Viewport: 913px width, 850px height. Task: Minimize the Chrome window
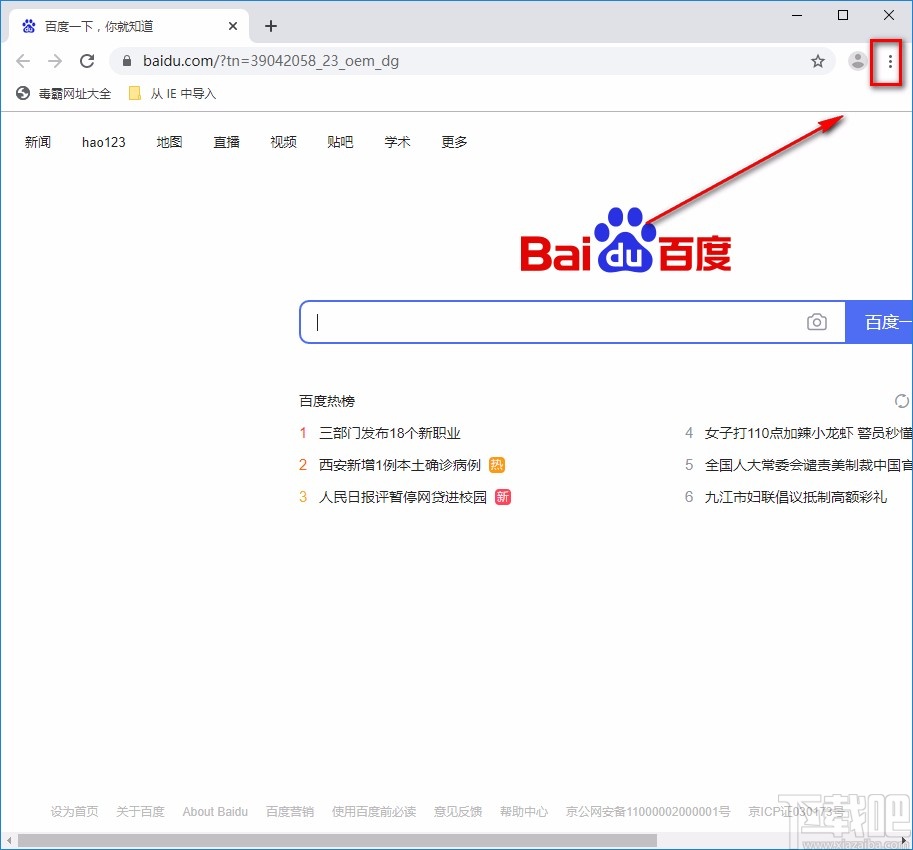[797, 15]
